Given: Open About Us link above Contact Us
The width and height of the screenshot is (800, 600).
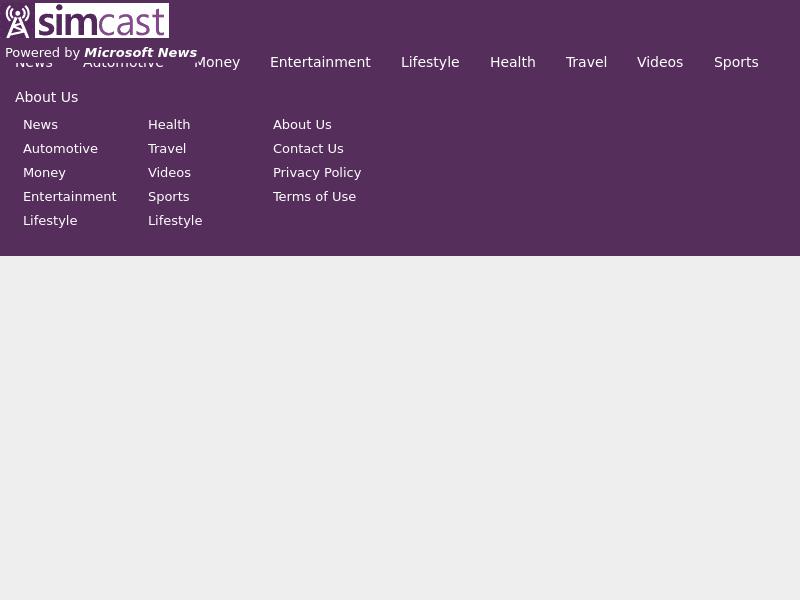Looking at the screenshot, I should point(302,124).
